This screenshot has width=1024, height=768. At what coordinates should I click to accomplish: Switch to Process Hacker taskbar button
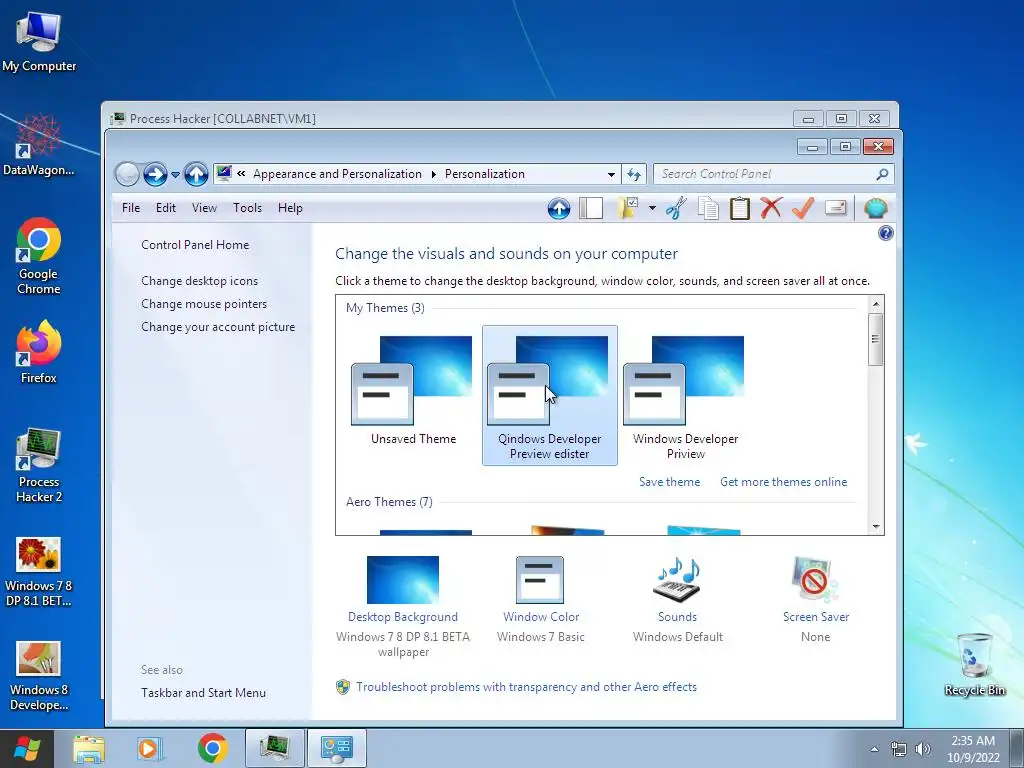(275, 748)
